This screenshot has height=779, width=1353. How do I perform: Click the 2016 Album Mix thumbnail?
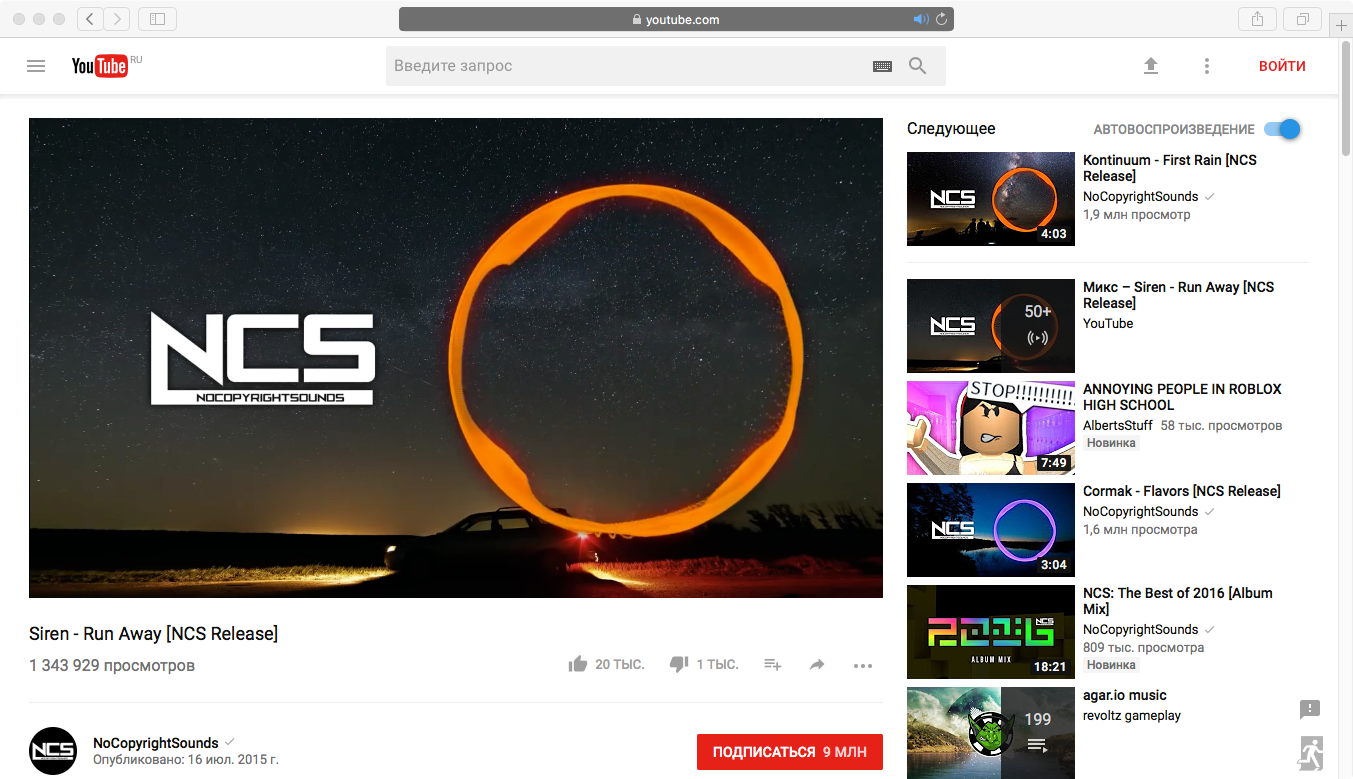(x=991, y=632)
